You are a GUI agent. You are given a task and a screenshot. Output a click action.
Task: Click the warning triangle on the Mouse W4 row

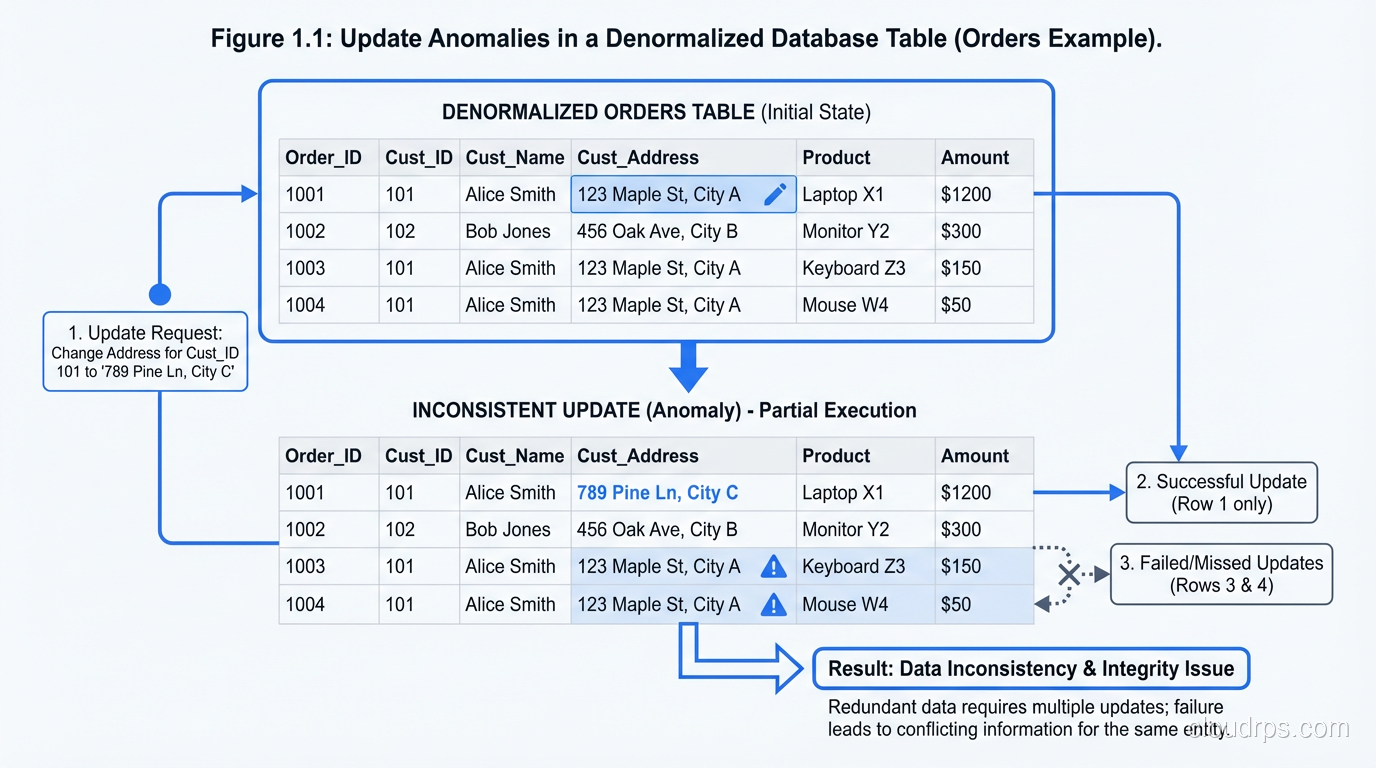(x=772, y=604)
